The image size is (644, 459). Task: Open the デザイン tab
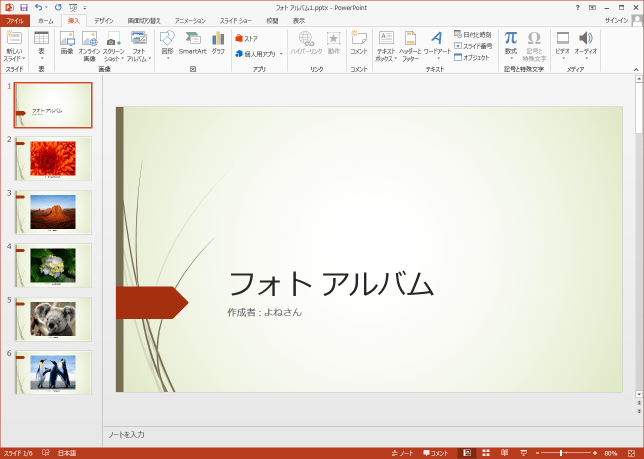[x=104, y=20]
